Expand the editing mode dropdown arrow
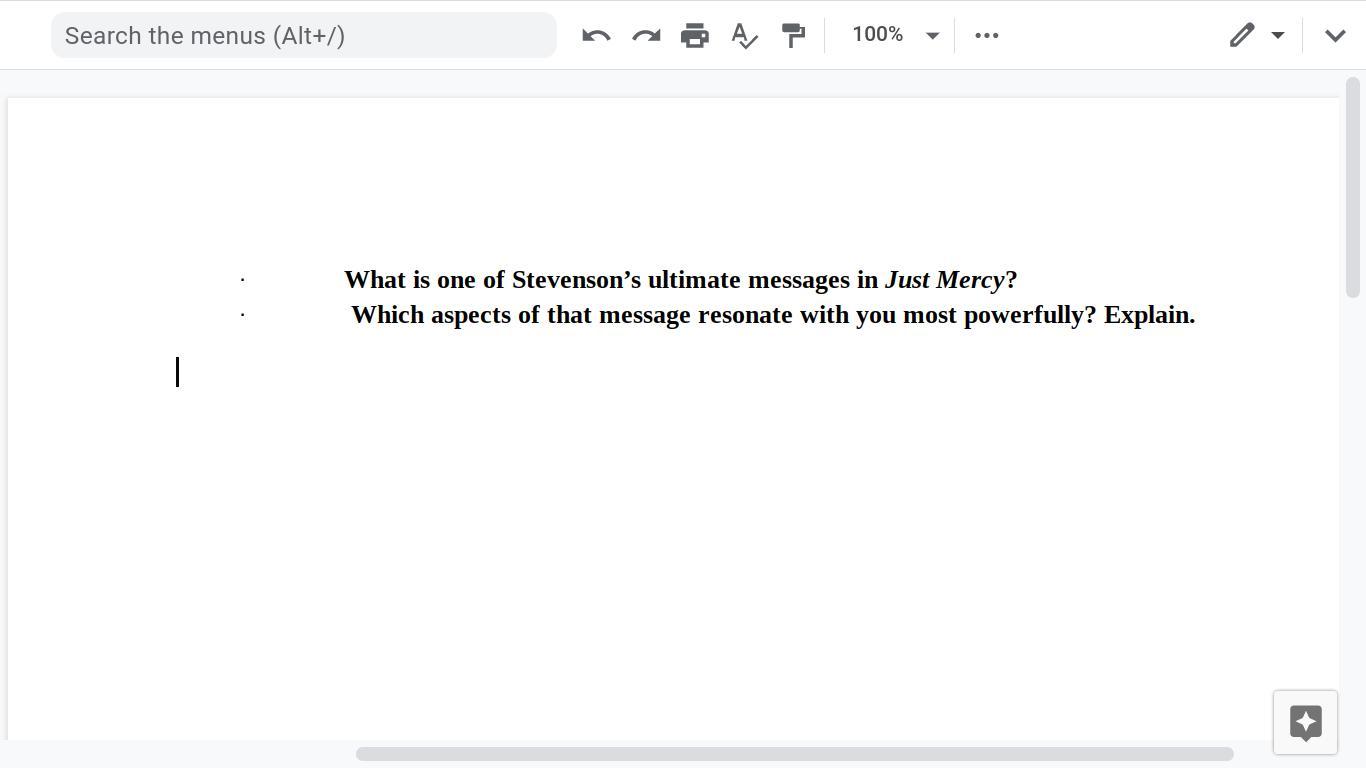This screenshot has height=768, width=1366. (1277, 35)
